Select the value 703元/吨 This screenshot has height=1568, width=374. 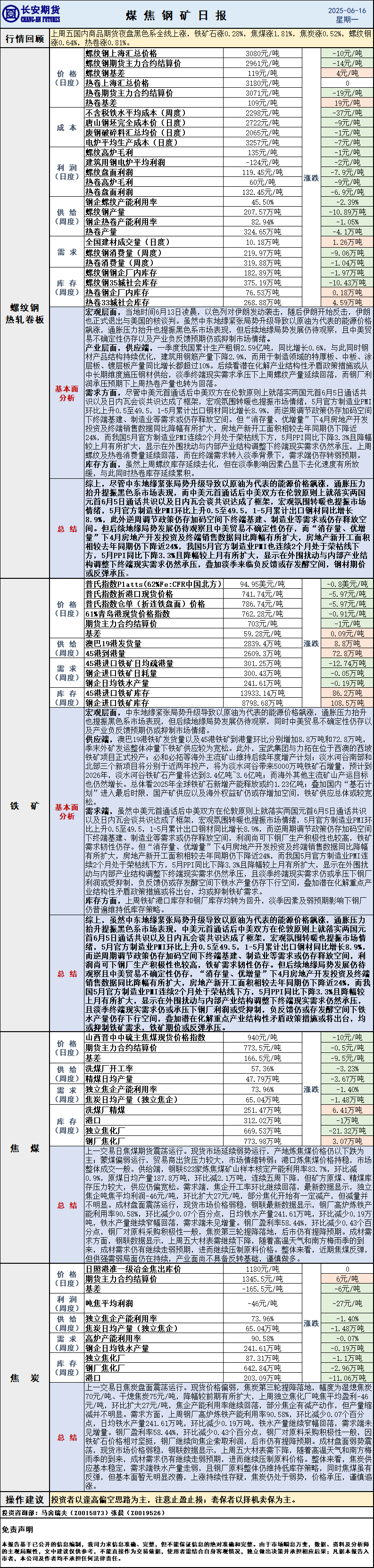(x=262, y=624)
